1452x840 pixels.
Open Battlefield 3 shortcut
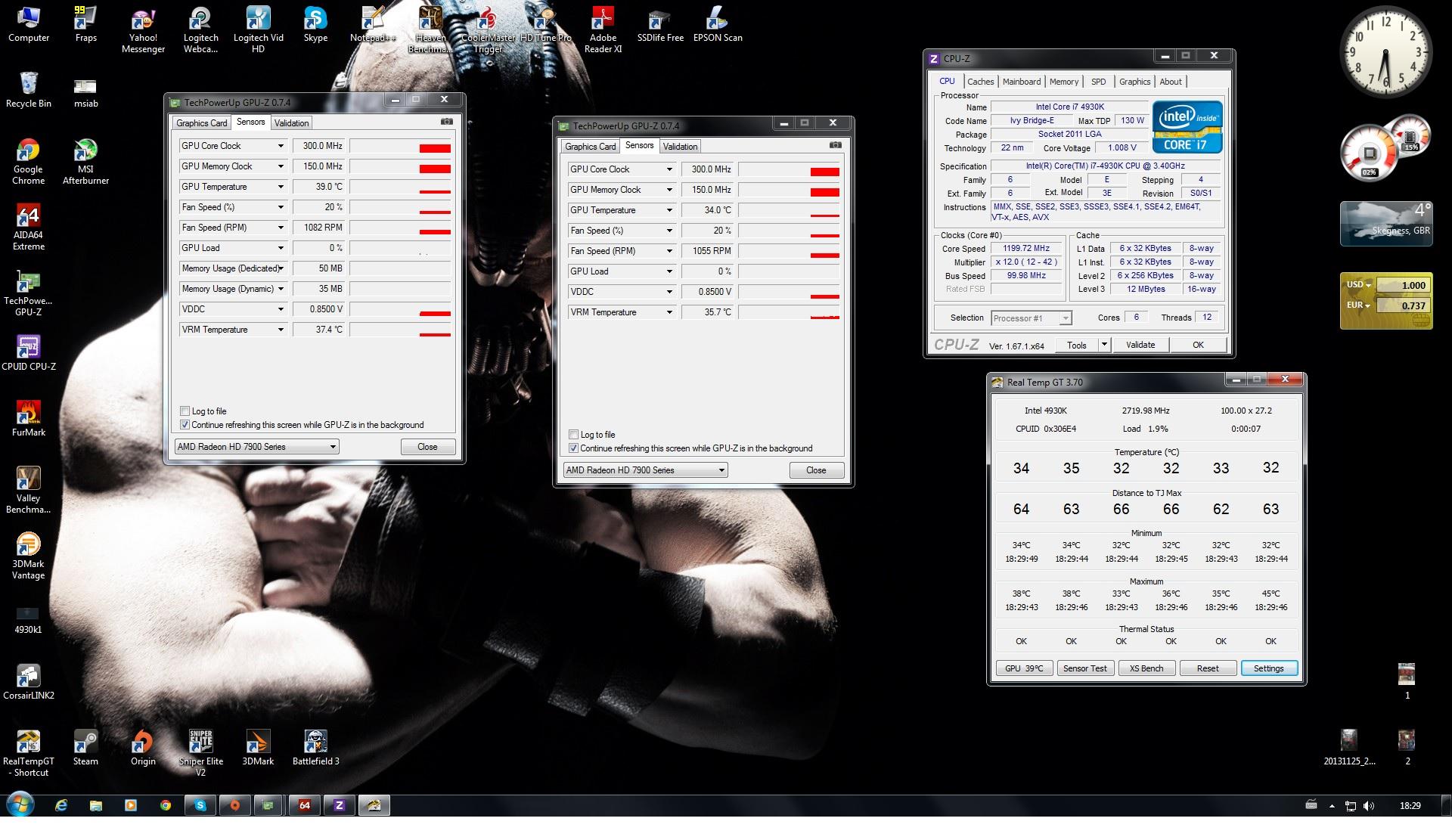pyautogui.click(x=315, y=748)
